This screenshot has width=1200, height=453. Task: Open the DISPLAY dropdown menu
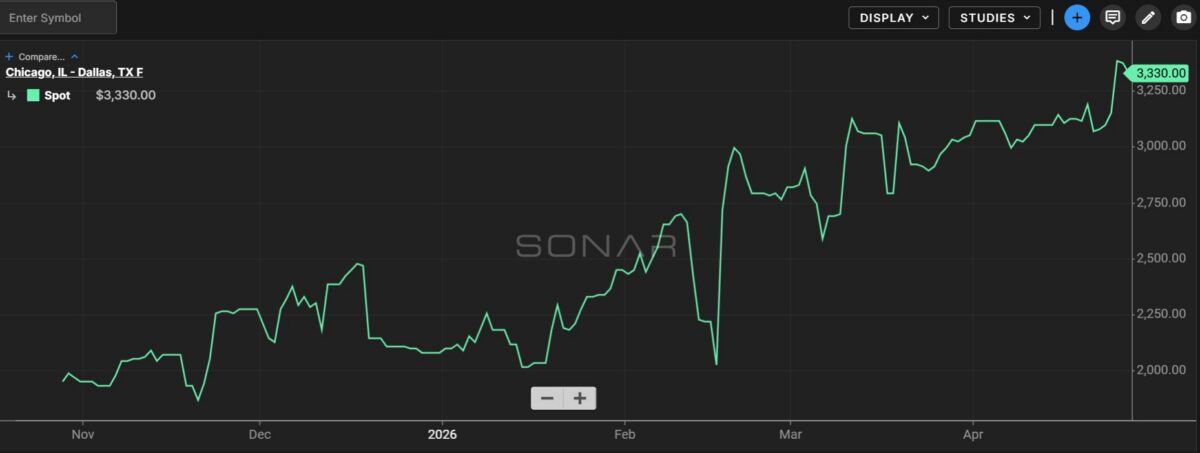click(893, 18)
